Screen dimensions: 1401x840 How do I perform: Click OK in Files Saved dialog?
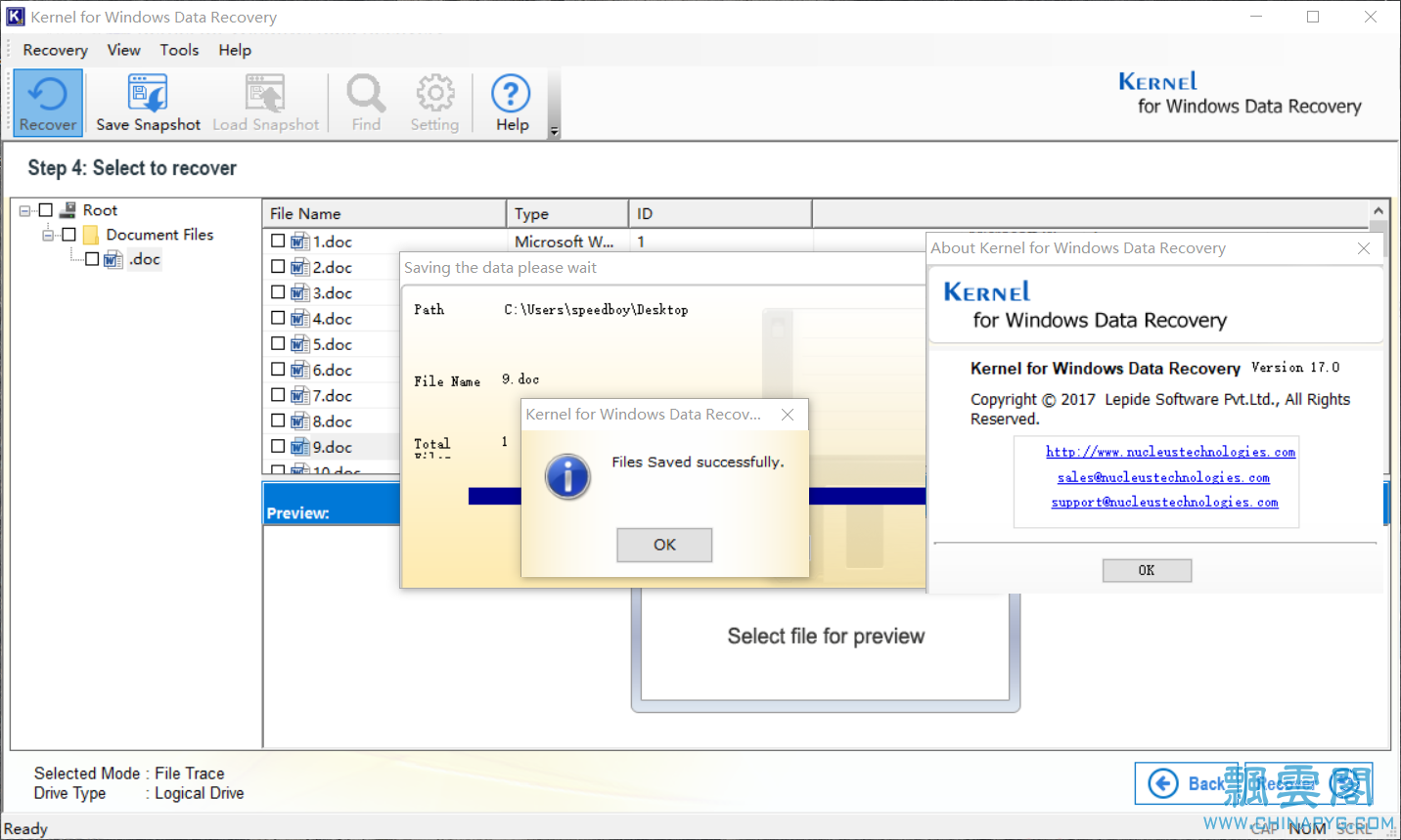coord(664,545)
